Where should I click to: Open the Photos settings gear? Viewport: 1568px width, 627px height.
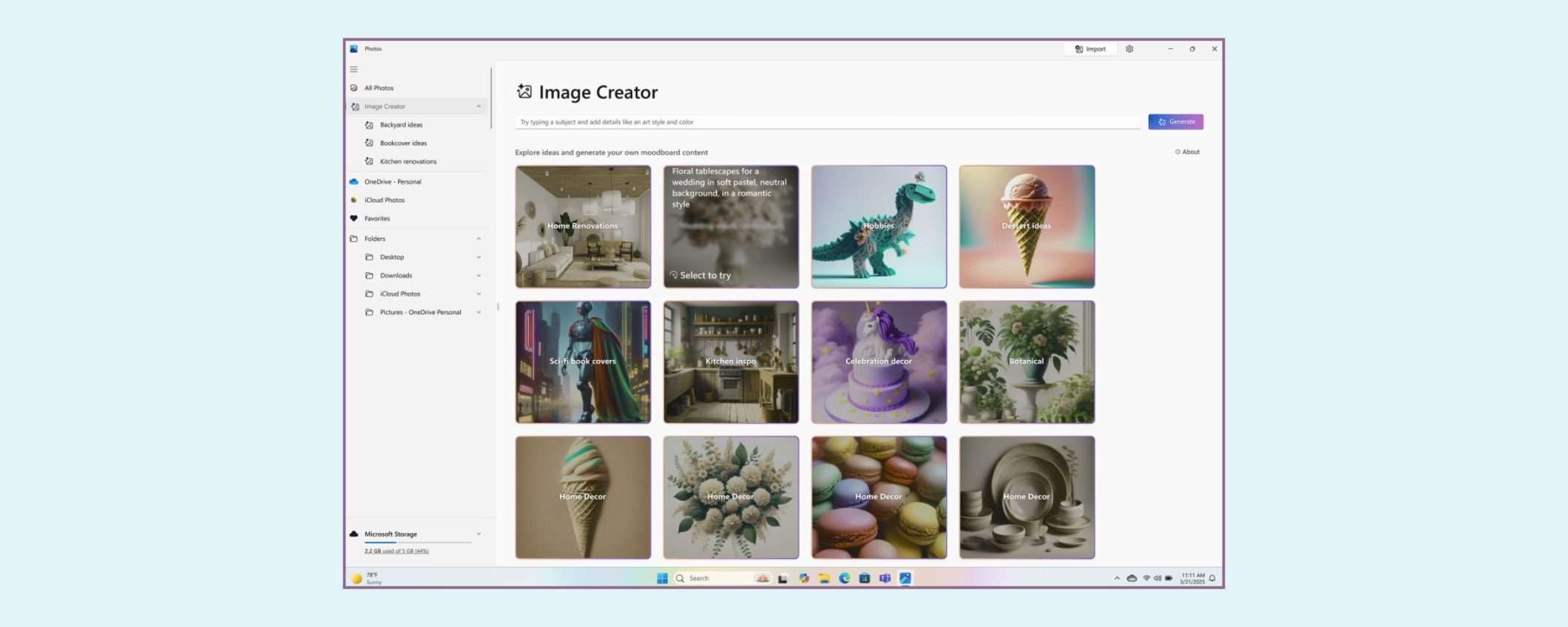click(x=1129, y=49)
